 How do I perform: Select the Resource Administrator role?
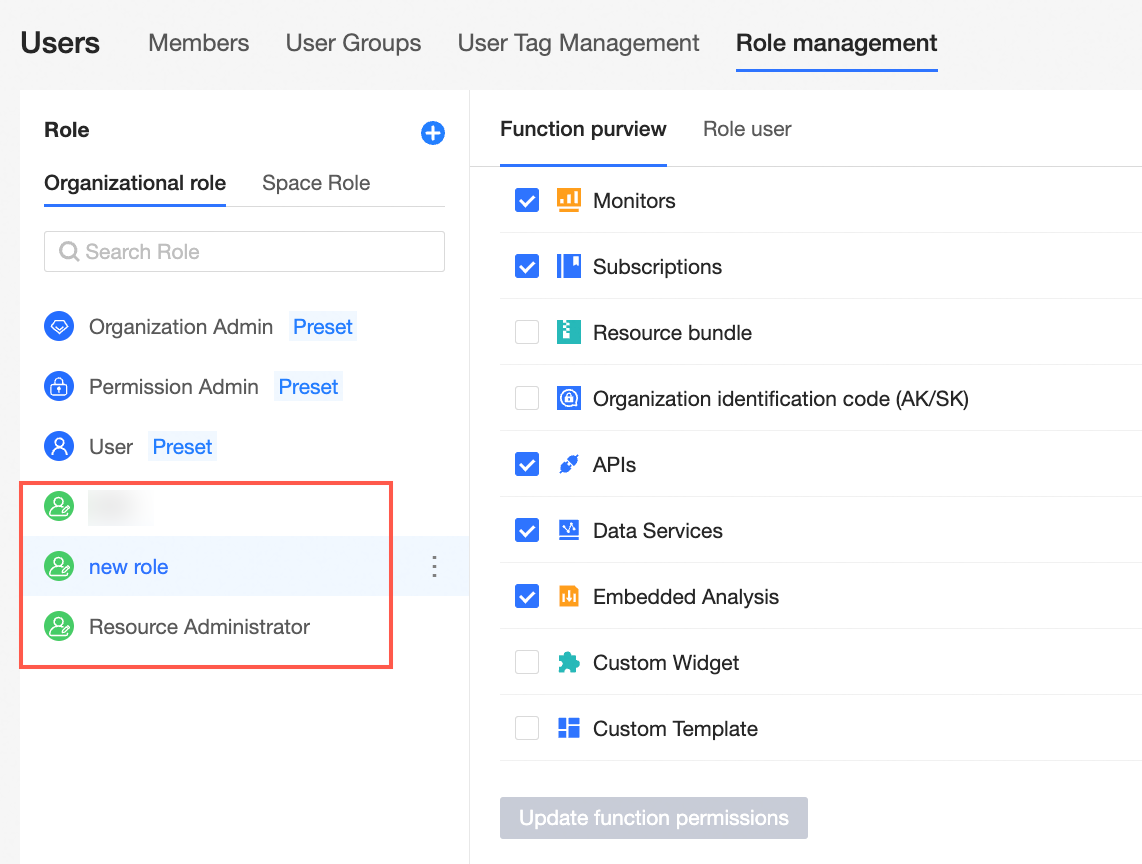tap(199, 627)
